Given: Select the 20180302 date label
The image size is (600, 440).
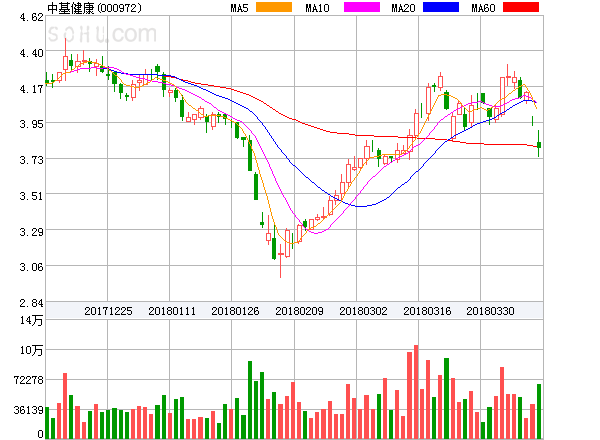Looking at the screenshot, I should pyautogui.click(x=363, y=311).
